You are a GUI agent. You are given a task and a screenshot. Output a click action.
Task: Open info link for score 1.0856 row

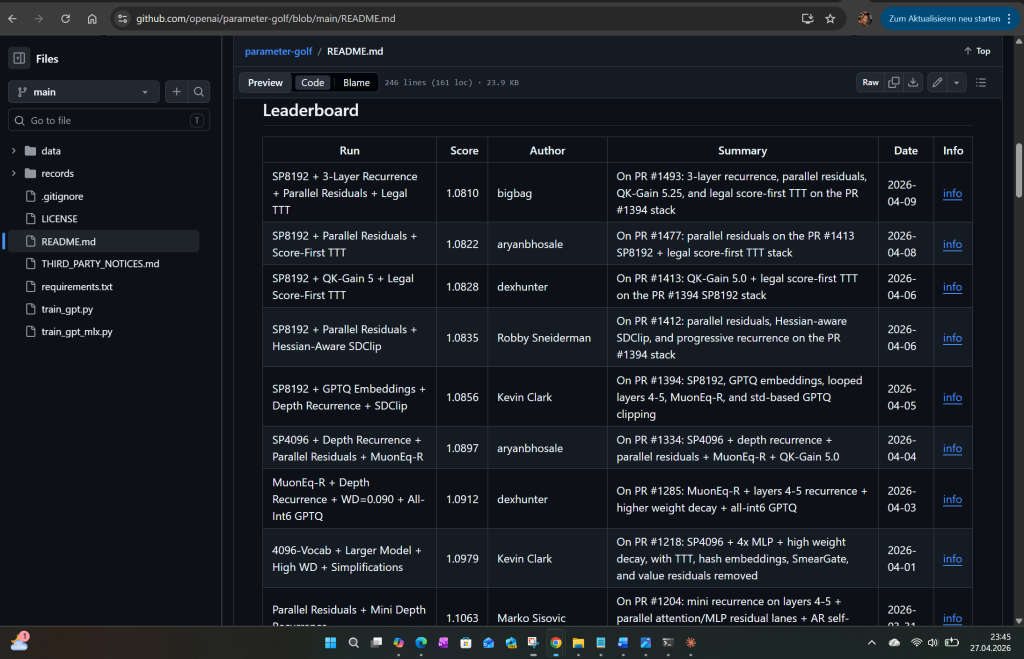pos(952,397)
